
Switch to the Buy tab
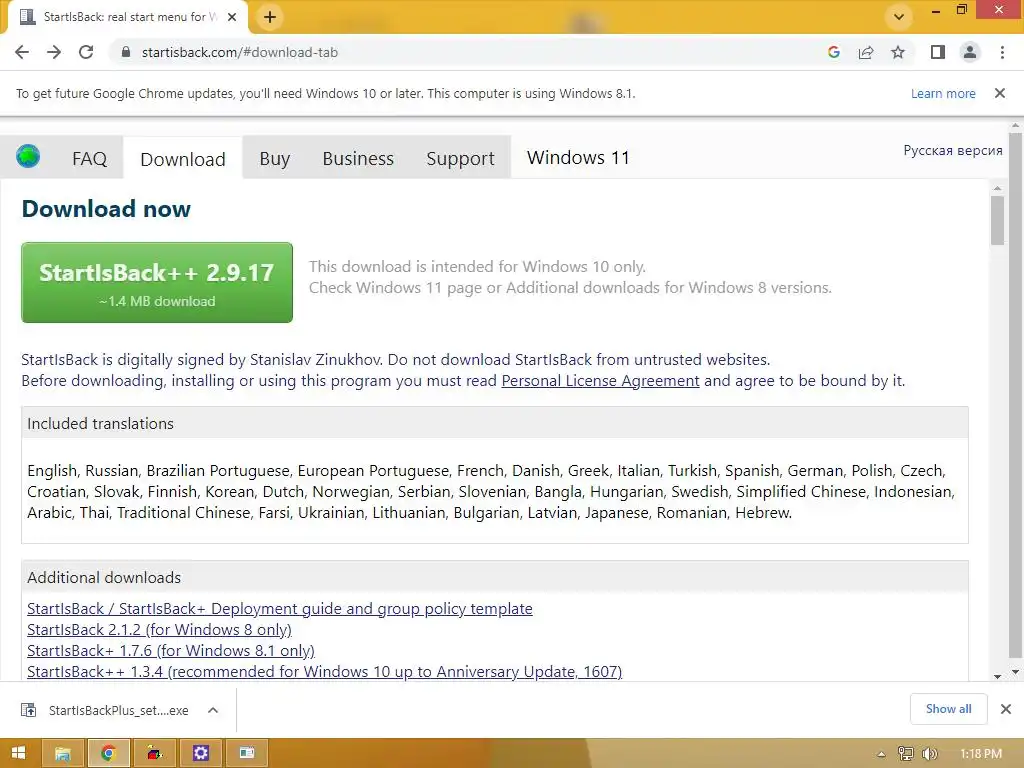(274, 159)
